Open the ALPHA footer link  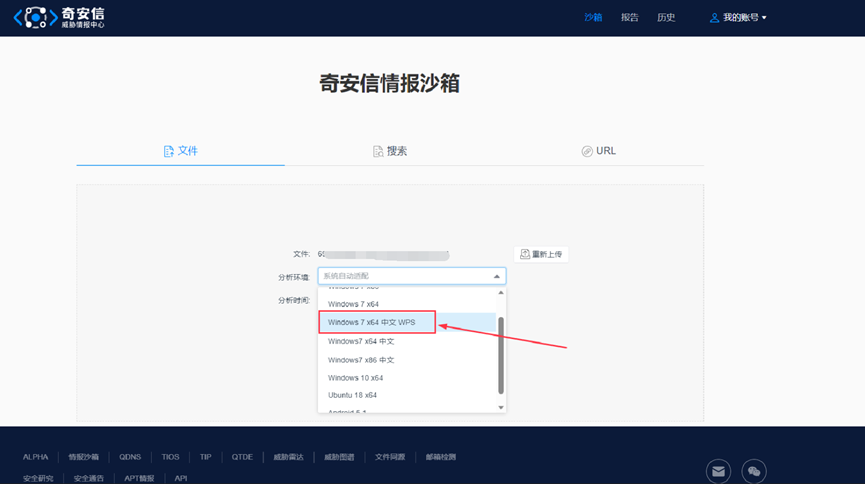click(x=35, y=457)
